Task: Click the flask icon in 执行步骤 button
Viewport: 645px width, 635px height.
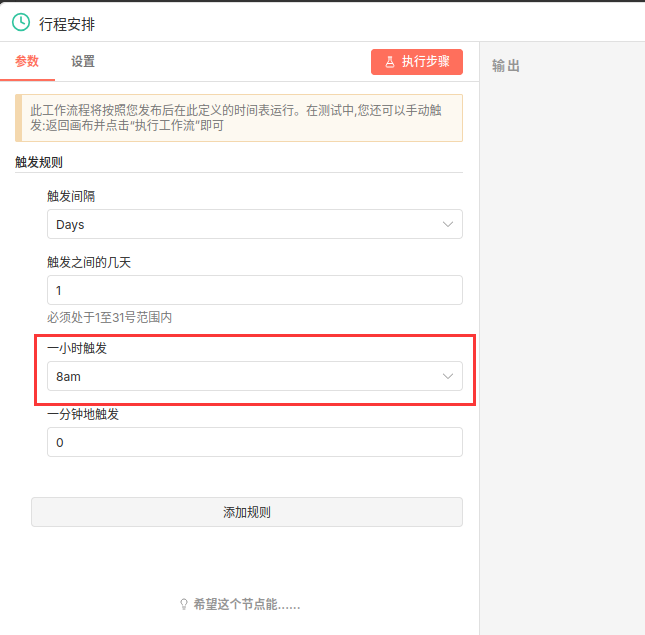Action: [390, 62]
